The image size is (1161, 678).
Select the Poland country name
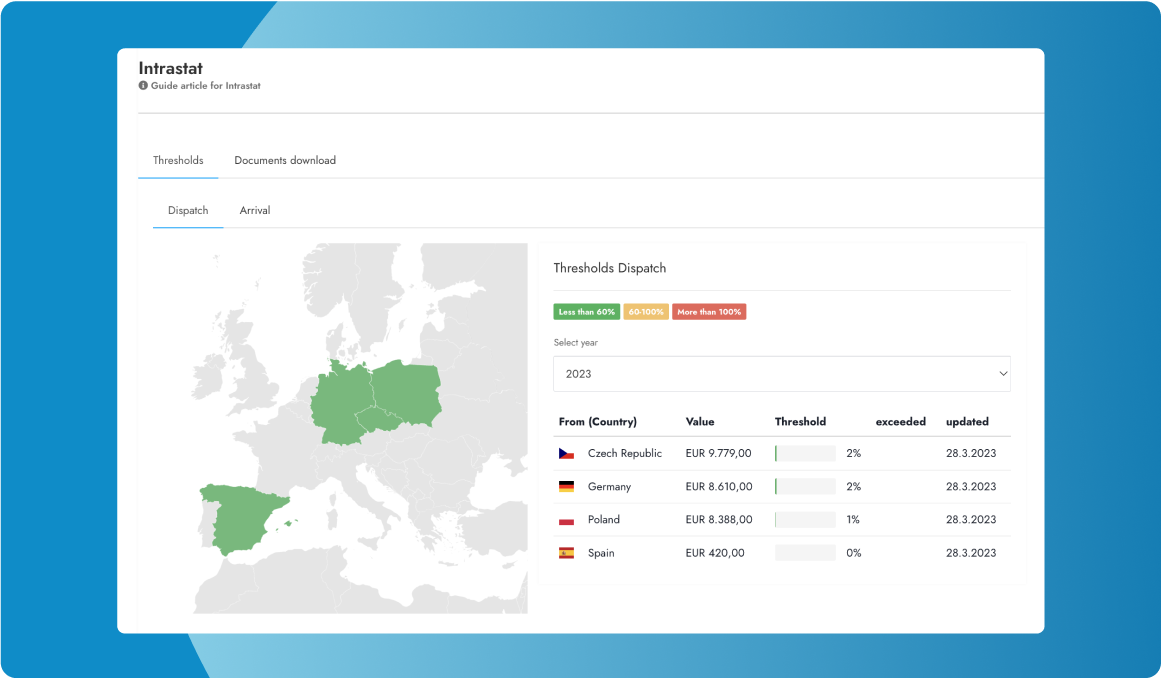pos(603,520)
